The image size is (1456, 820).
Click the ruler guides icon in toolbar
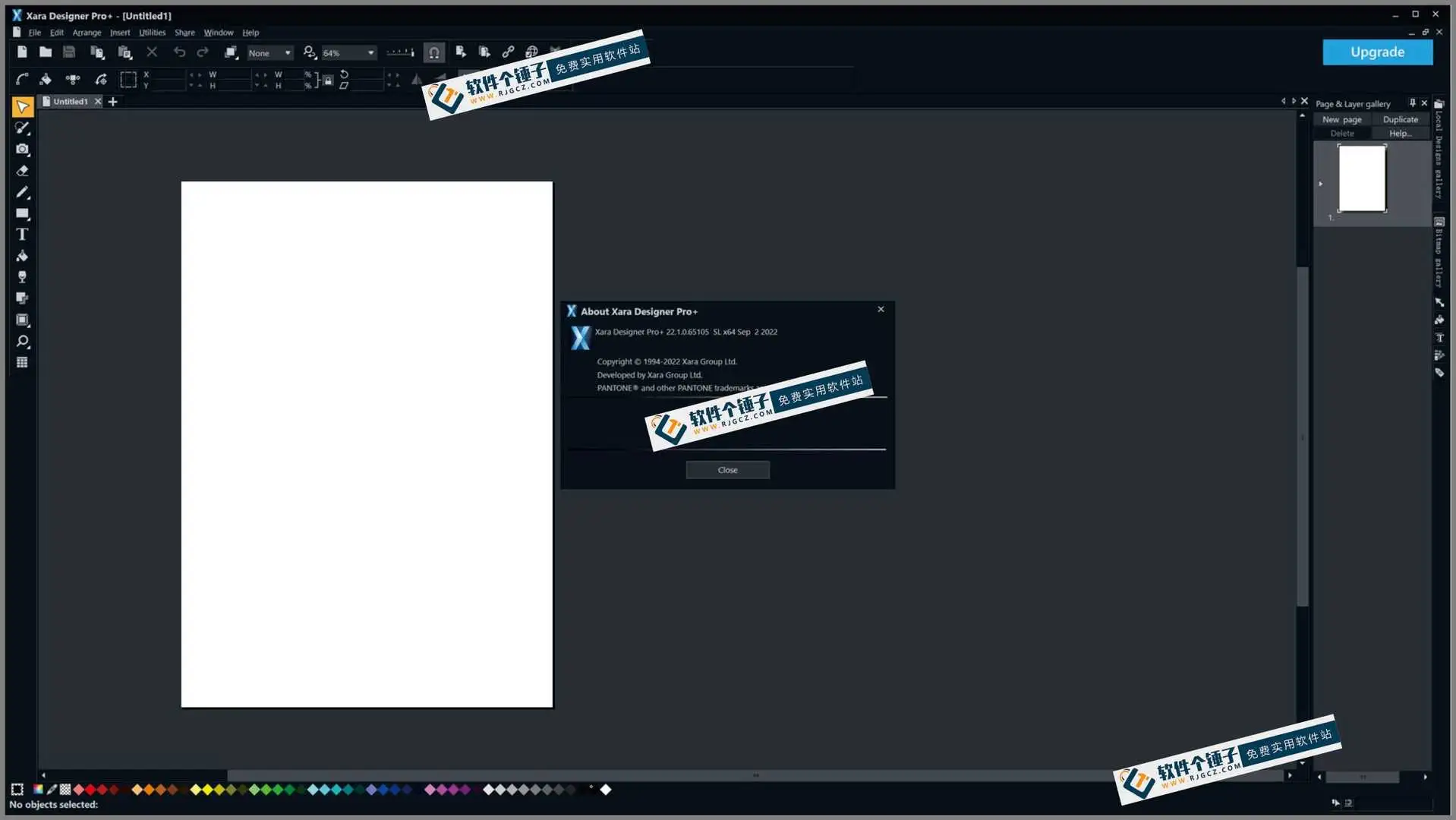(400, 52)
